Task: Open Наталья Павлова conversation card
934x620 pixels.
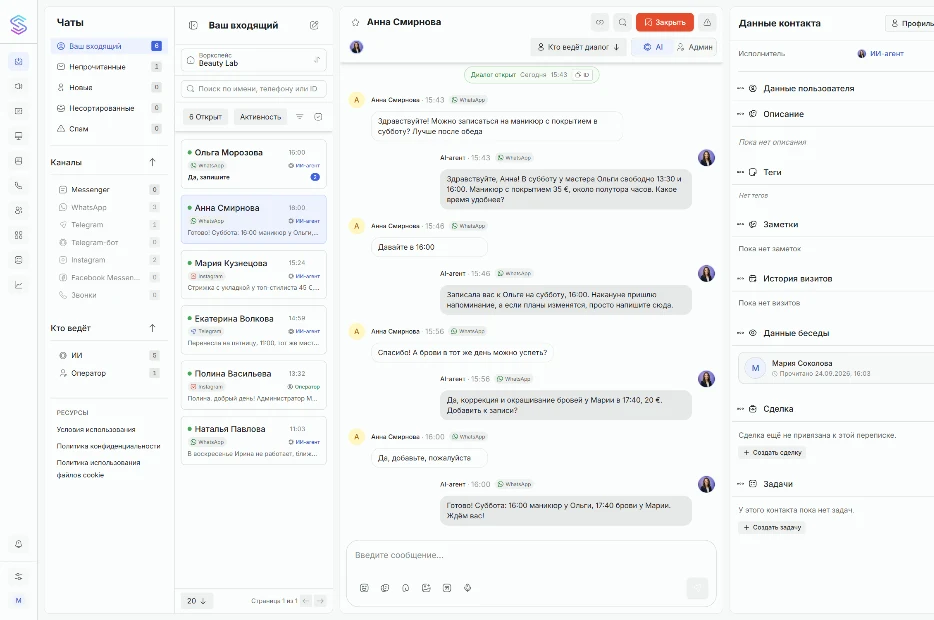Action: (254, 440)
